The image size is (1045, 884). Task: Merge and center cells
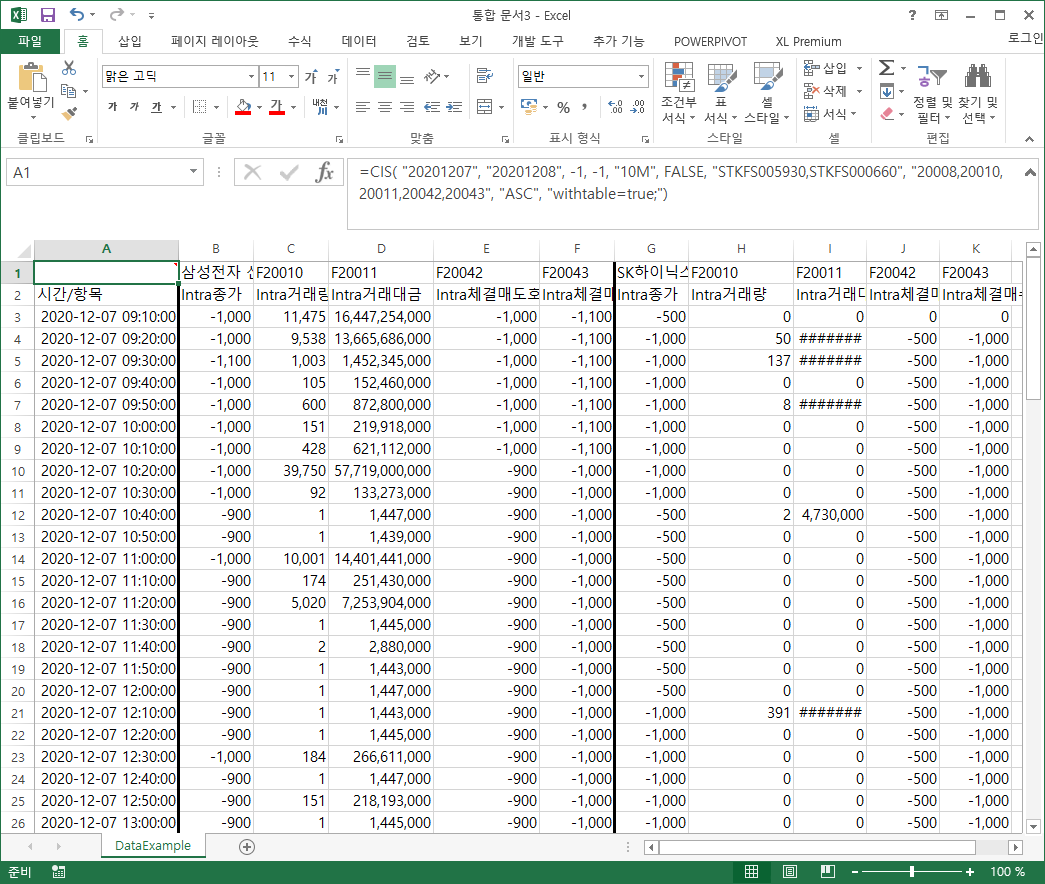point(485,107)
